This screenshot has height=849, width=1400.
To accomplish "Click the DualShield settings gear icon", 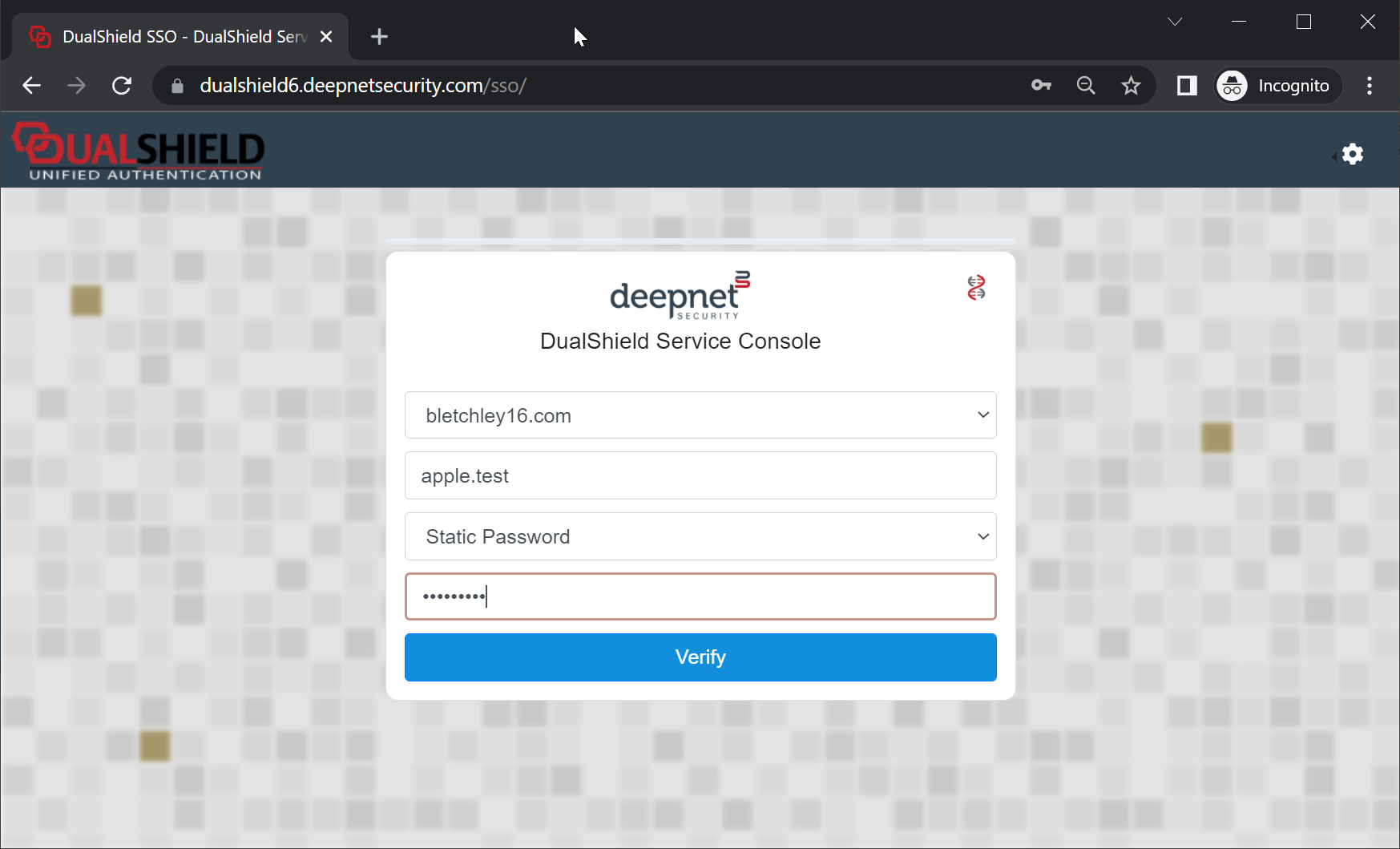I will tap(1352, 154).
